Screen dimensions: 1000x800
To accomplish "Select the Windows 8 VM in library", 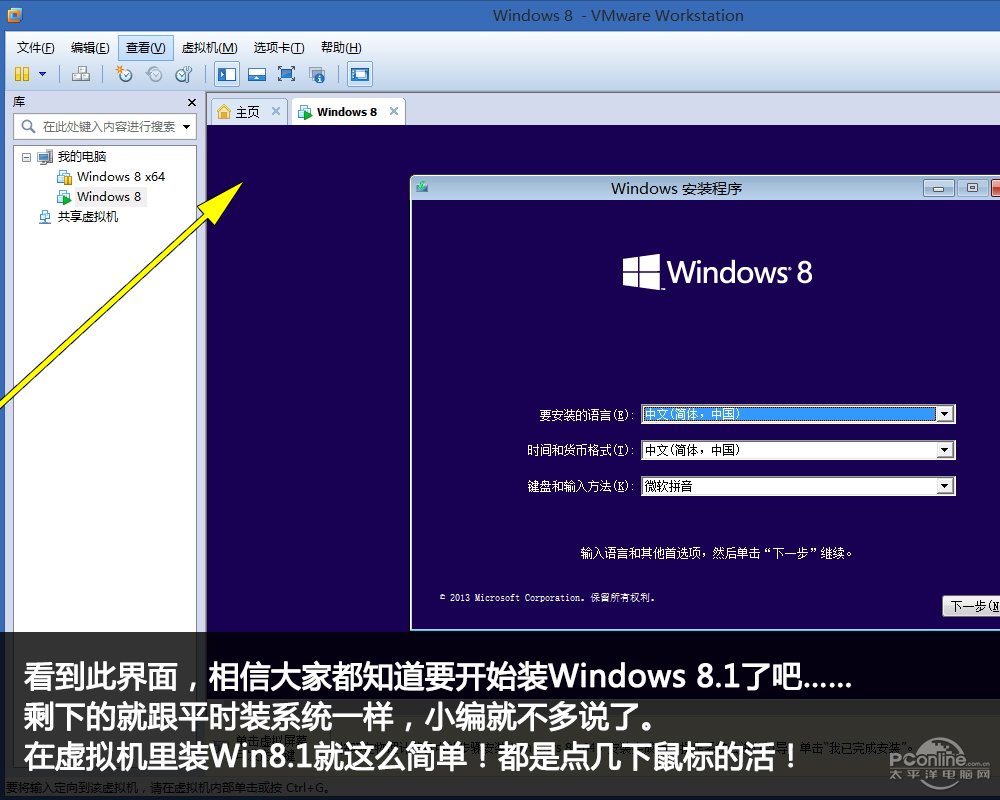I will click(x=108, y=196).
